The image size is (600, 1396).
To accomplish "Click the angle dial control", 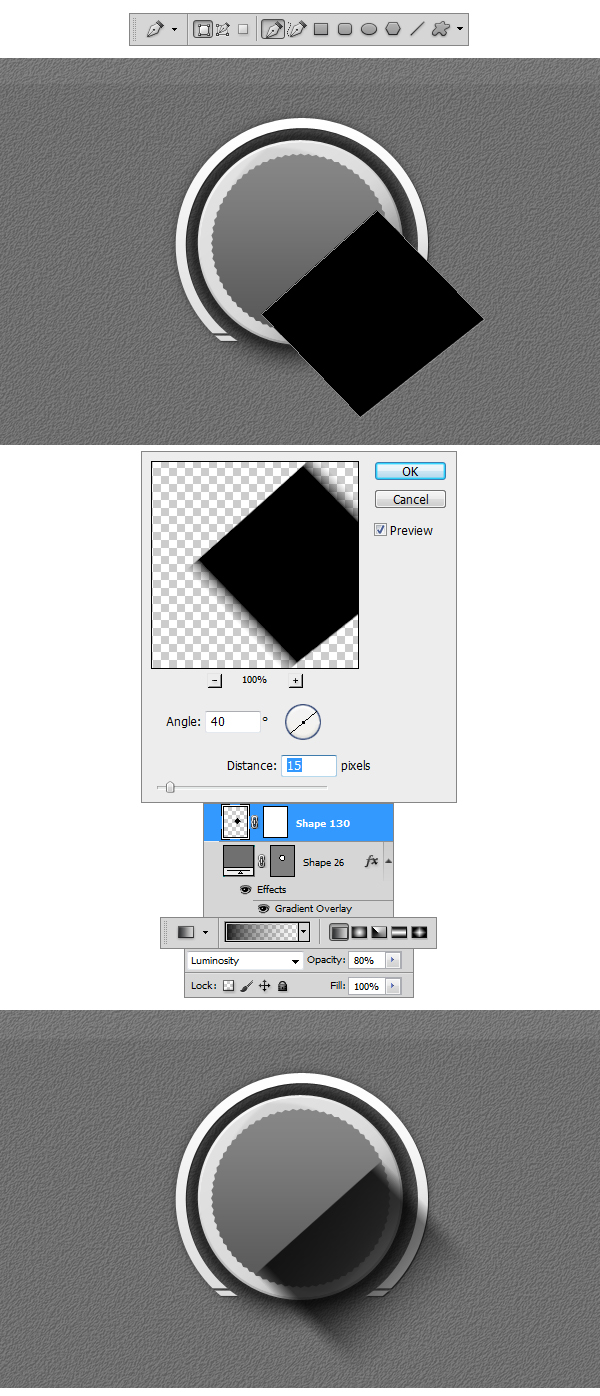I will [303, 722].
